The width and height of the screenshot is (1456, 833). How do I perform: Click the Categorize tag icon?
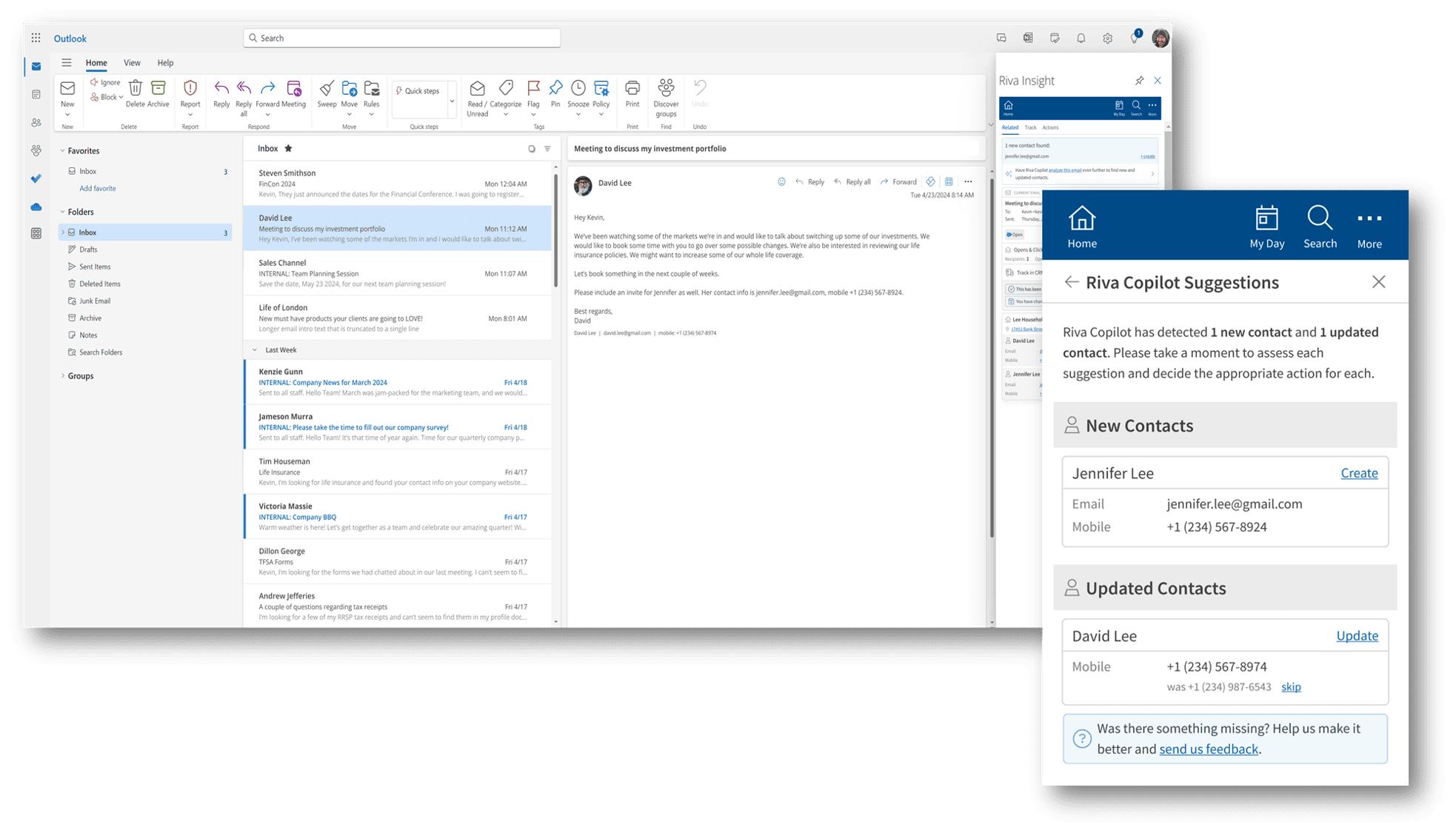(506, 88)
